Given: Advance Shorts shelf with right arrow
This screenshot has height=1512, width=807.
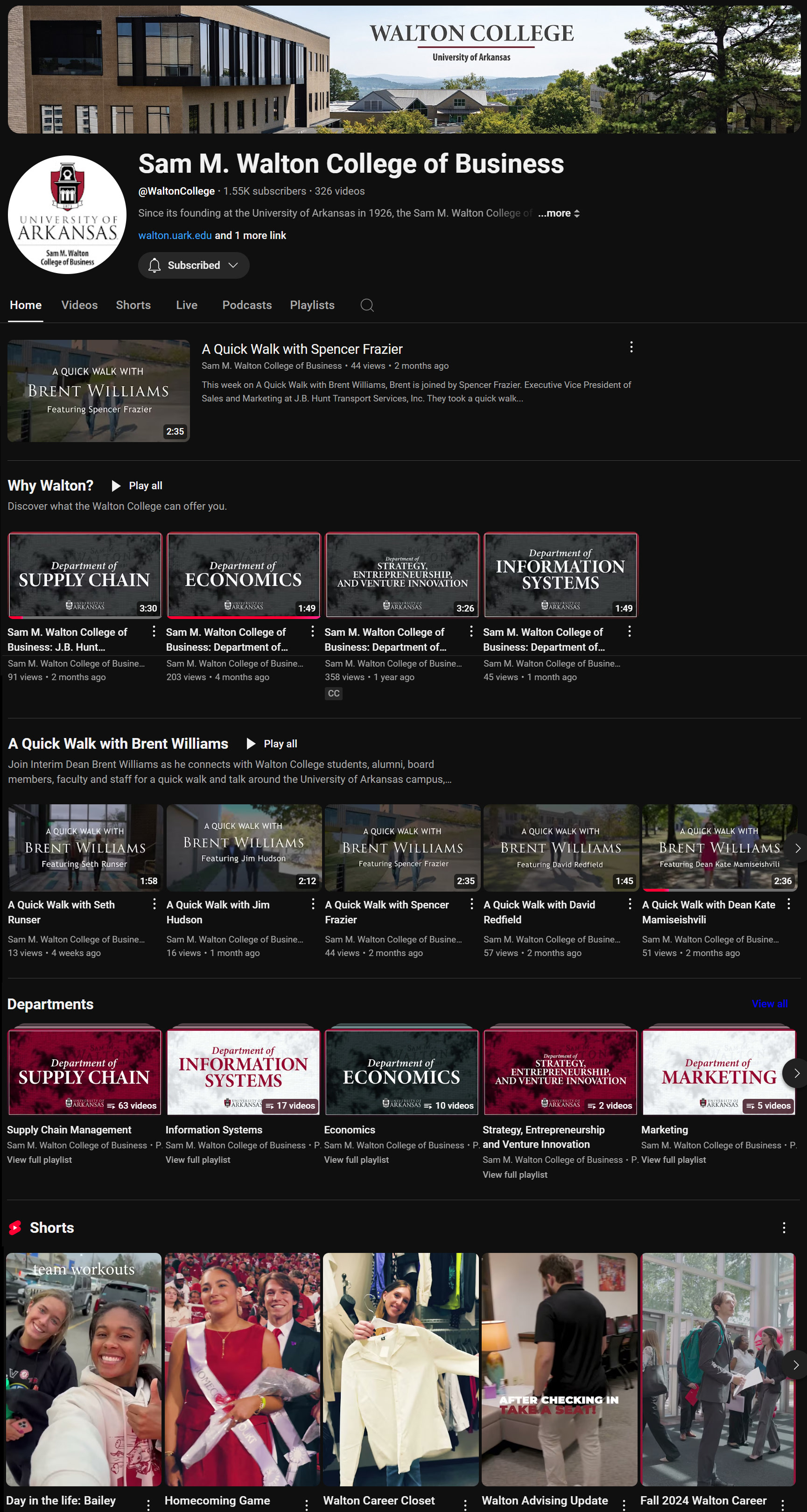Looking at the screenshot, I should (x=795, y=1365).
